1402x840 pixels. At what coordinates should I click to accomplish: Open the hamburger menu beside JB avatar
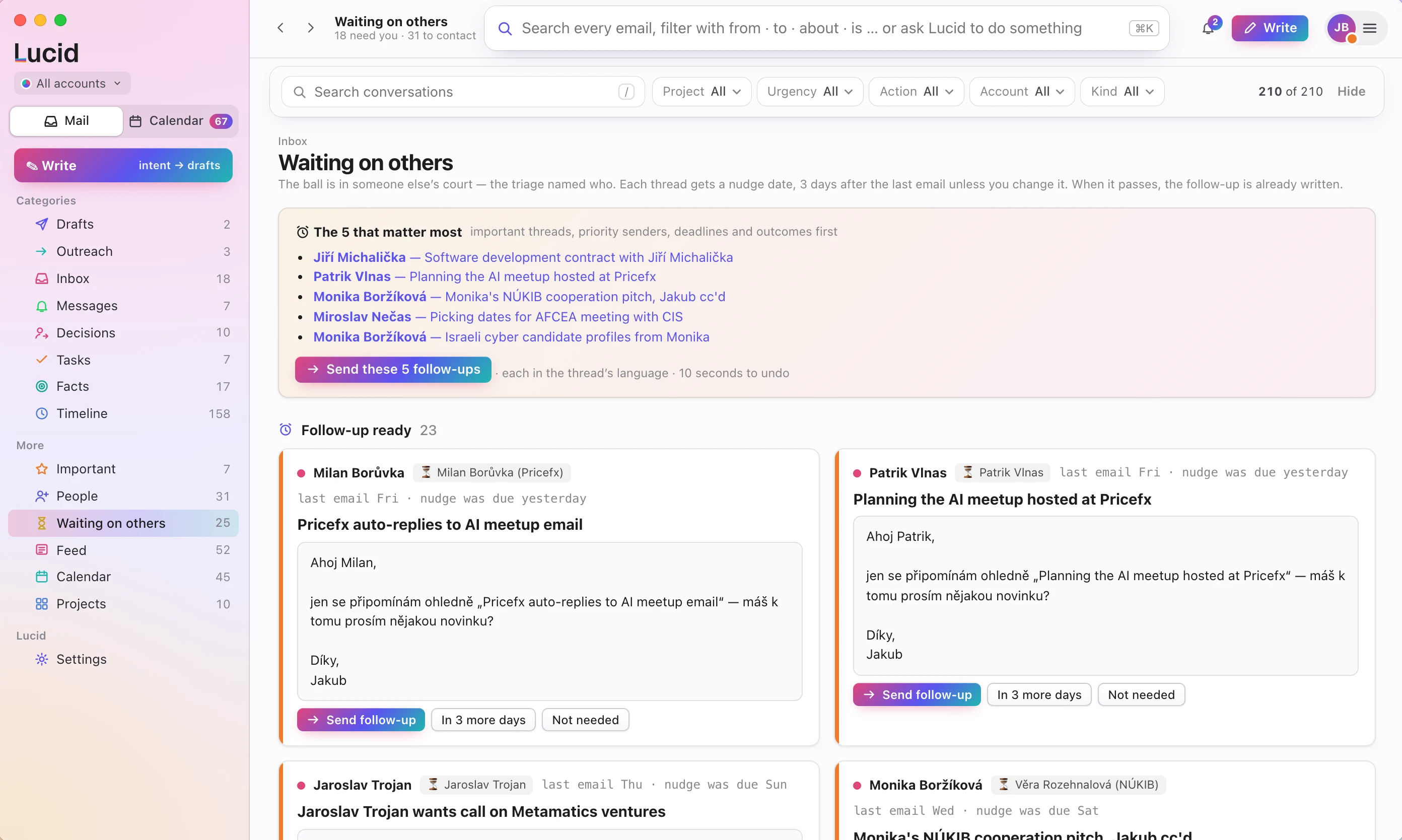coord(1369,28)
